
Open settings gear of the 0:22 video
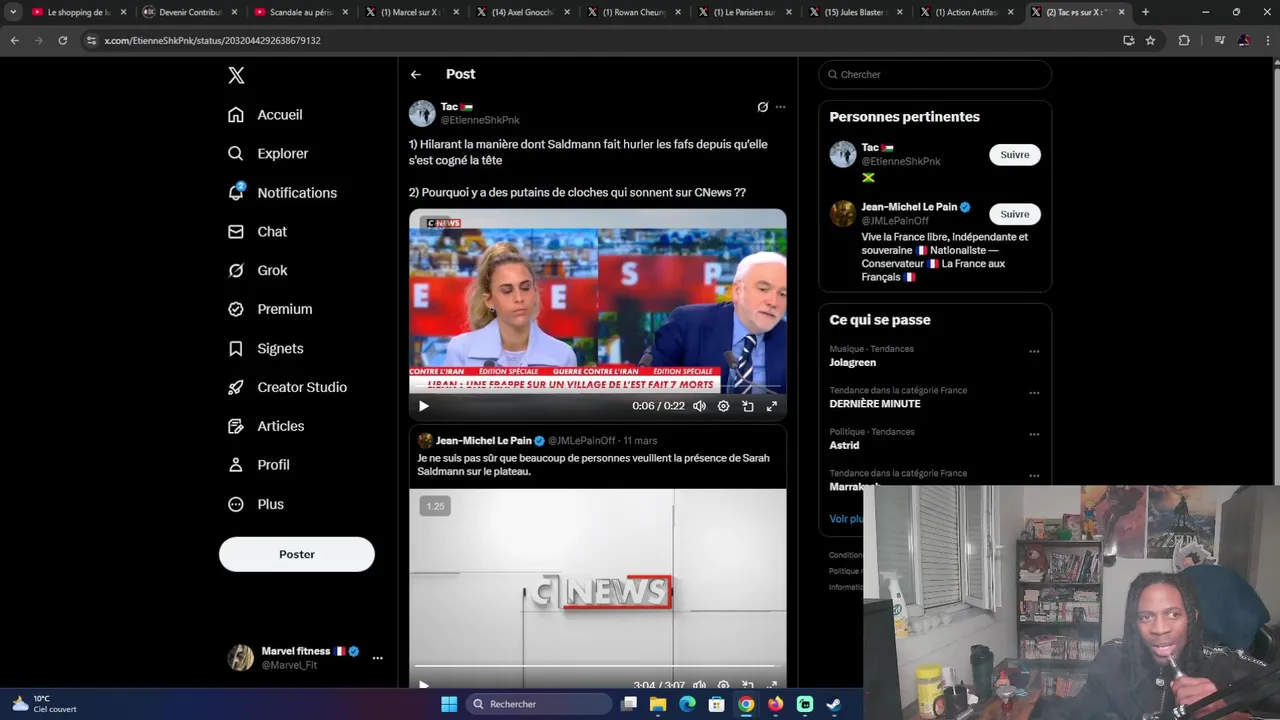(724, 406)
